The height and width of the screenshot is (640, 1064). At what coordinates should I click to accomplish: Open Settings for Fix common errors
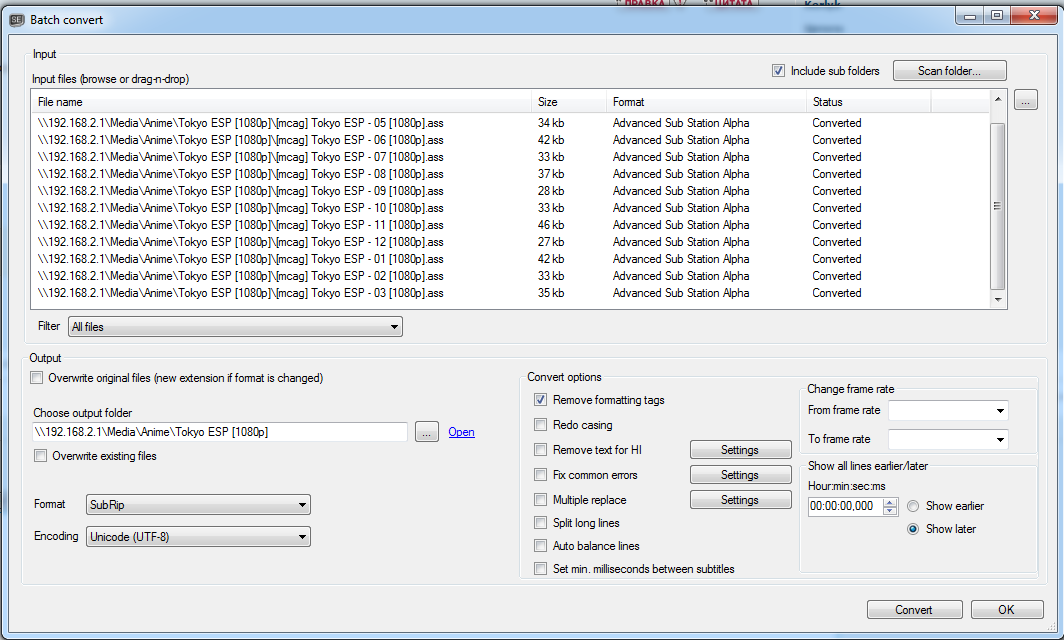pyautogui.click(x=739, y=475)
